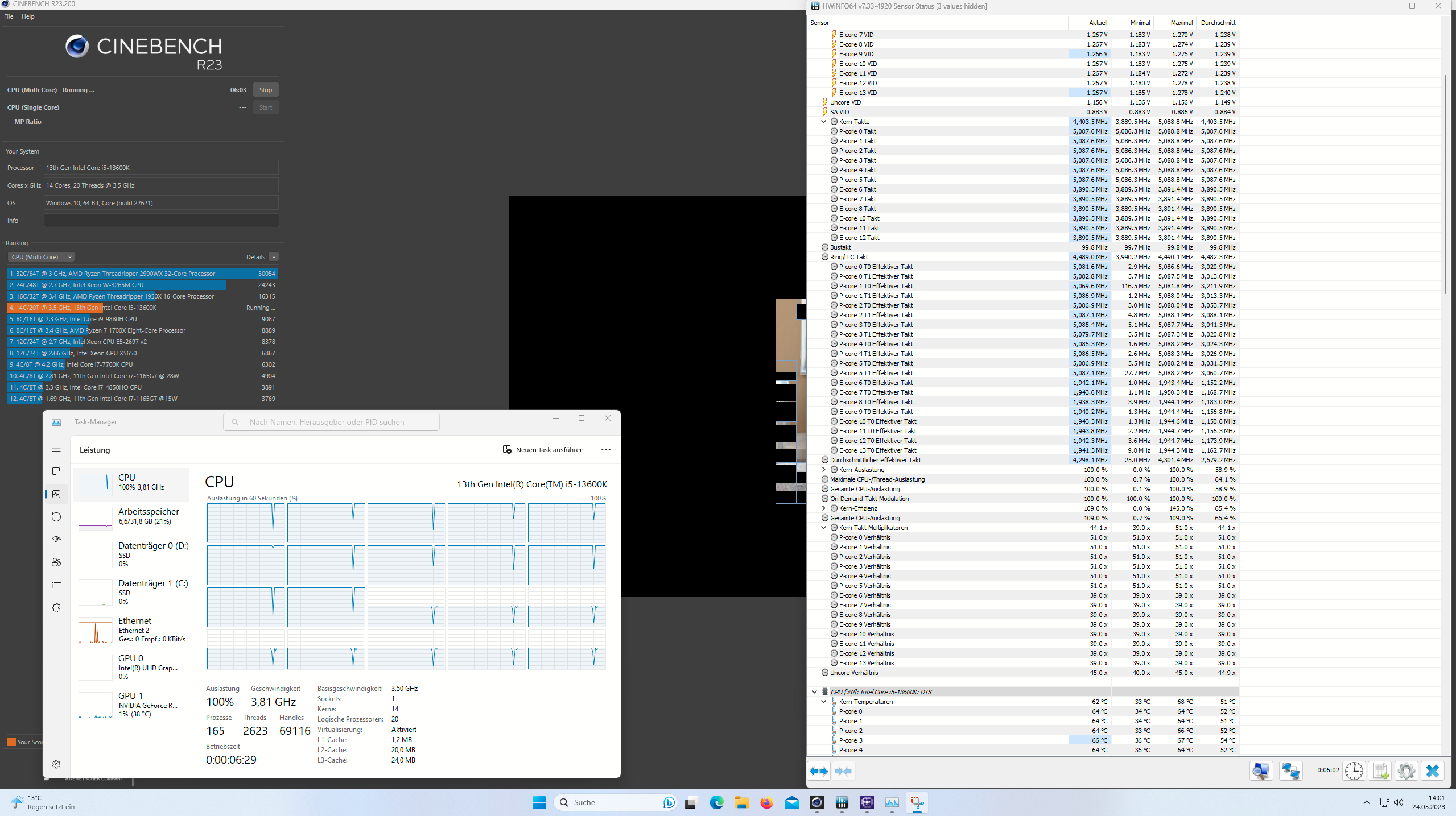Open the CPU (Multi Core) ranking dropdown
This screenshot has width=1456, height=816.
pyautogui.click(x=42, y=257)
